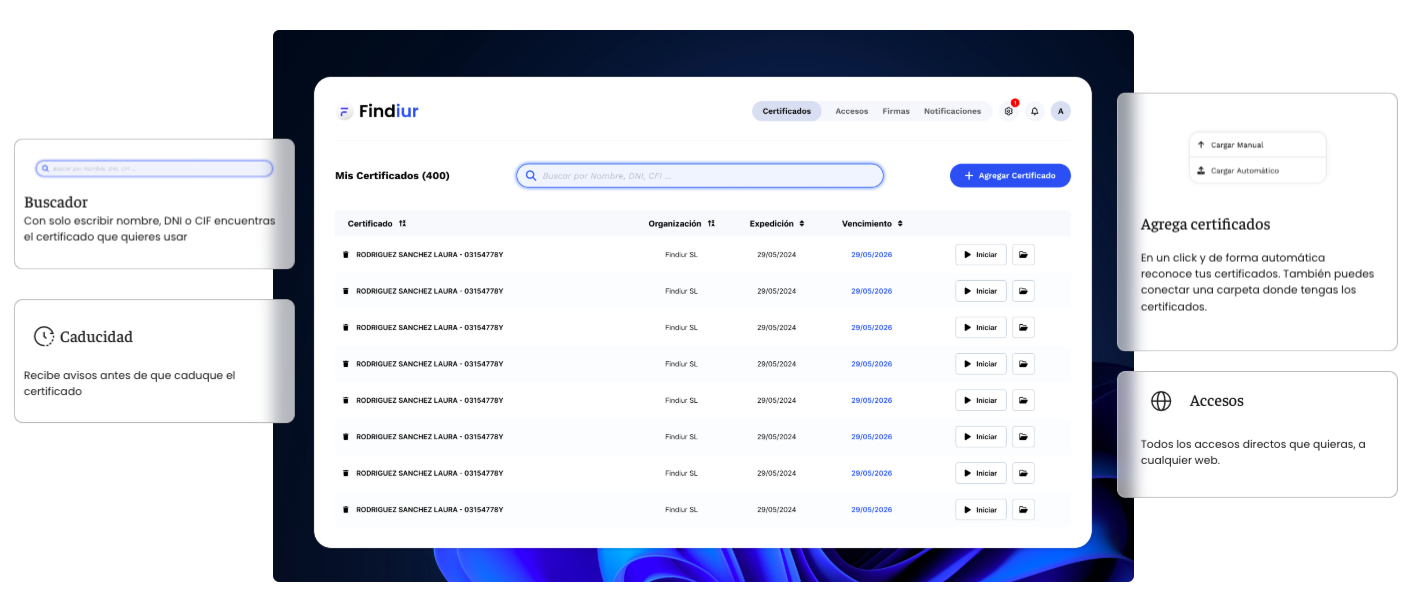Click the trash icon in the last row
Screen dimensions: 1410x602
(345, 510)
